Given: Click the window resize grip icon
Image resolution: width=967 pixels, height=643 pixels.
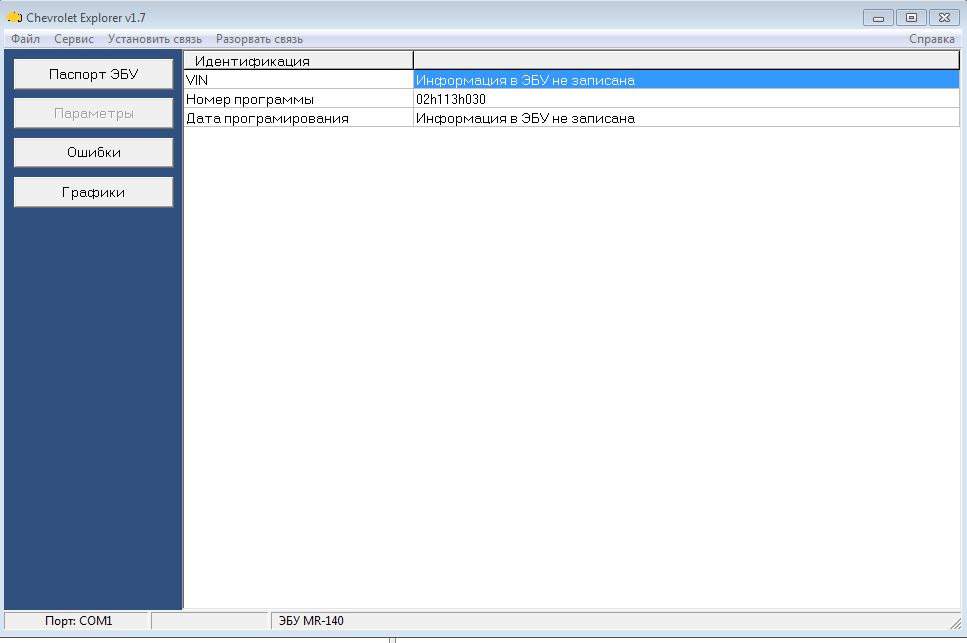Looking at the screenshot, I should click(956, 624).
